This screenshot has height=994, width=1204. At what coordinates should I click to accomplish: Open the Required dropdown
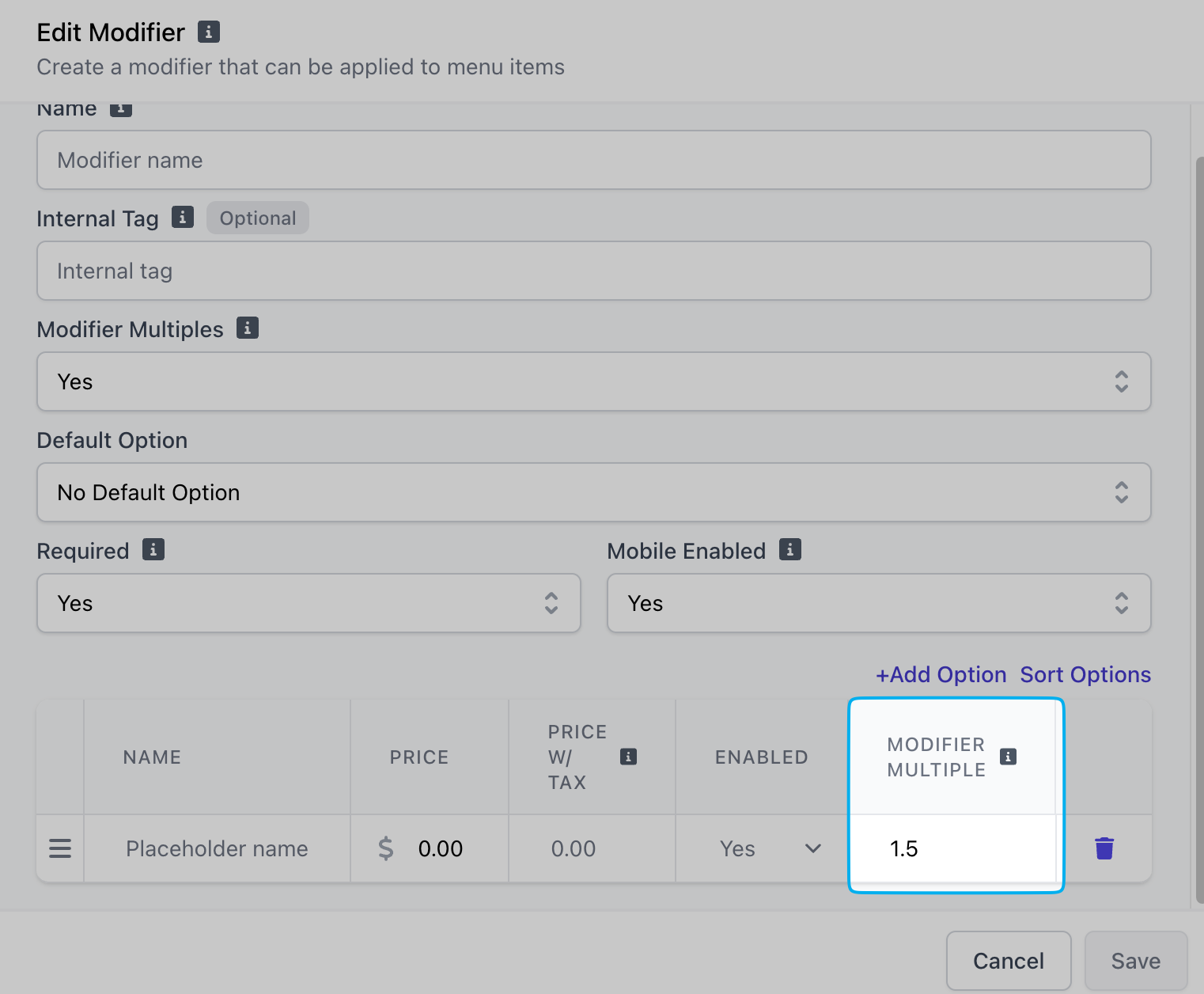click(x=309, y=603)
